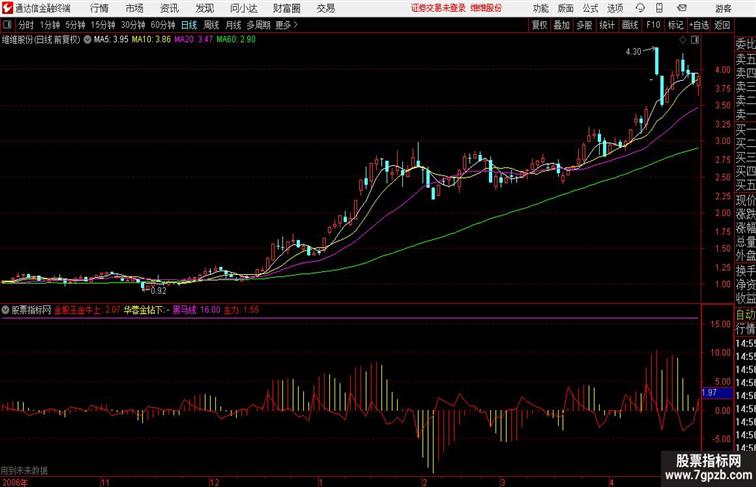Open the 发现 menu
Viewport: 756px width, 487px height.
click(x=204, y=8)
